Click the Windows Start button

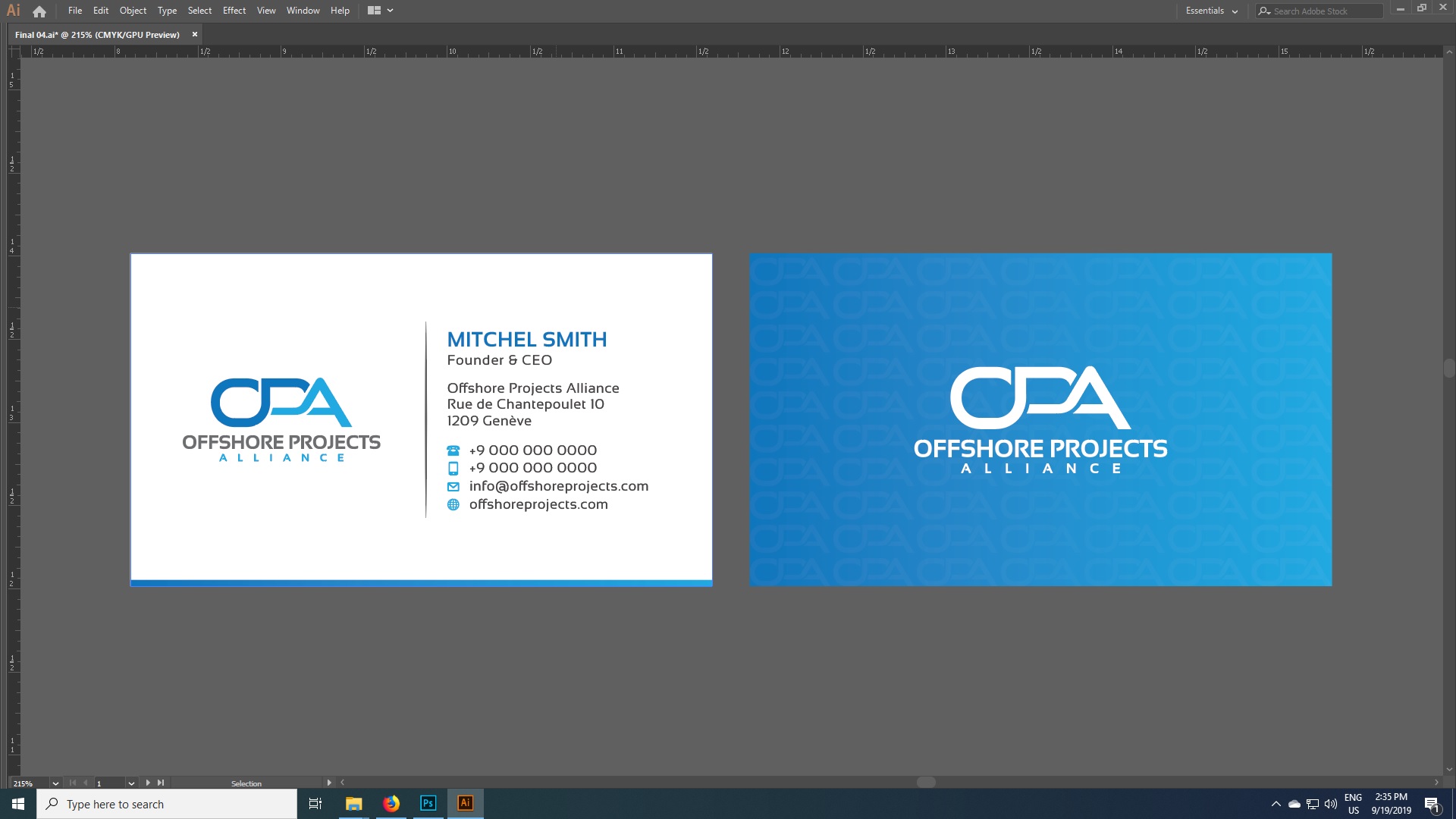tap(16, 803)
